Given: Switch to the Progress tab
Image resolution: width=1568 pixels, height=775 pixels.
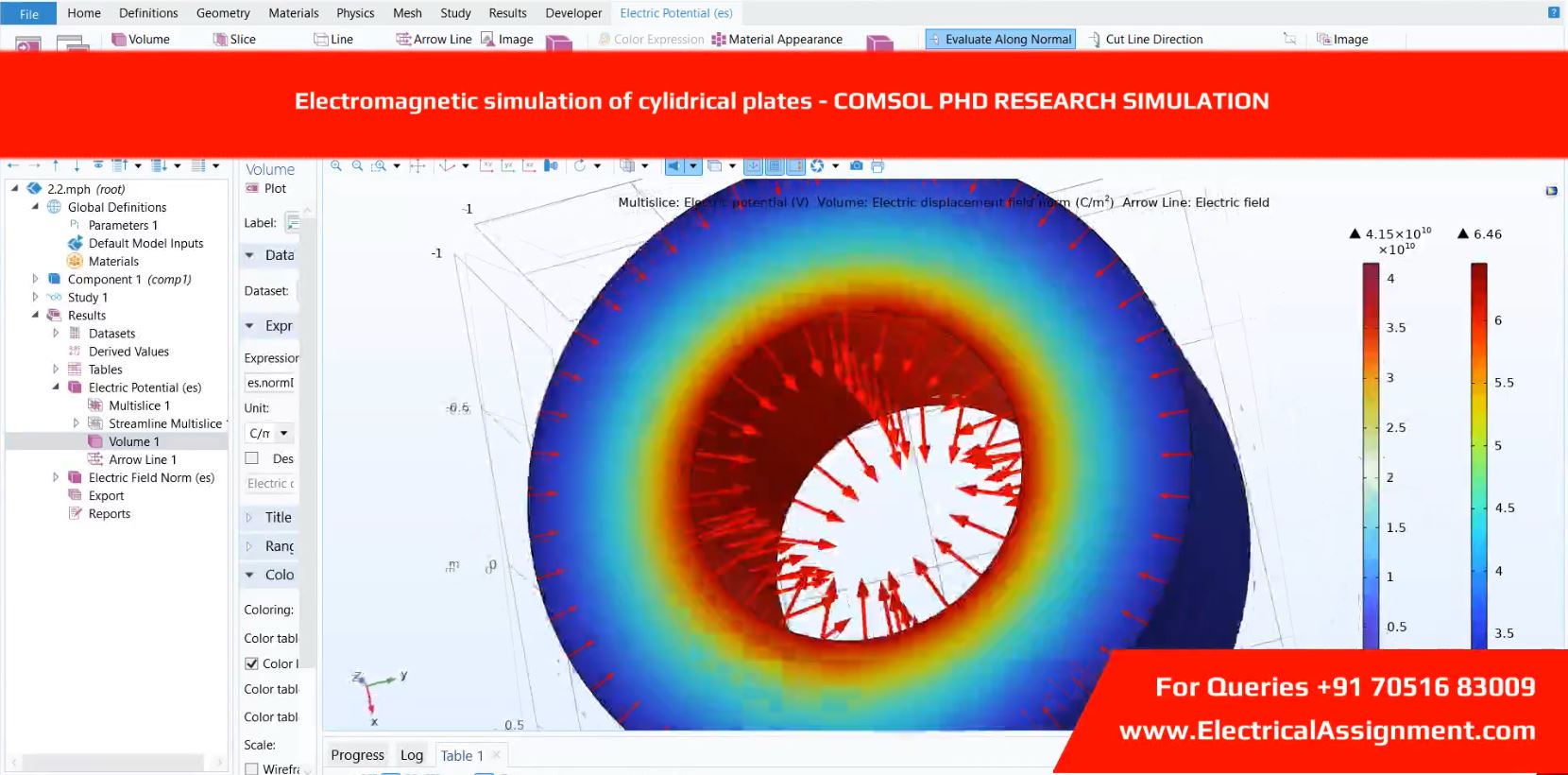Looking at the screenshot, I should (357, 755).
